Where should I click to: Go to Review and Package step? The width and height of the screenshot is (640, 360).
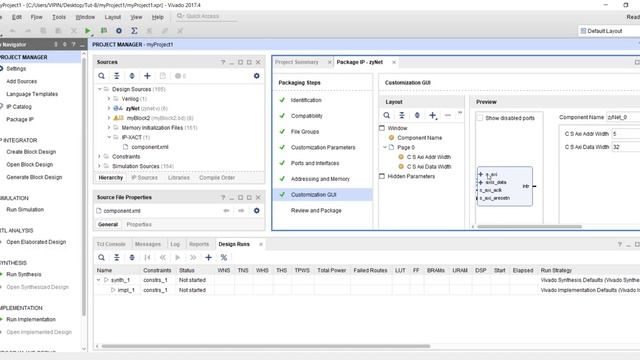316,211
